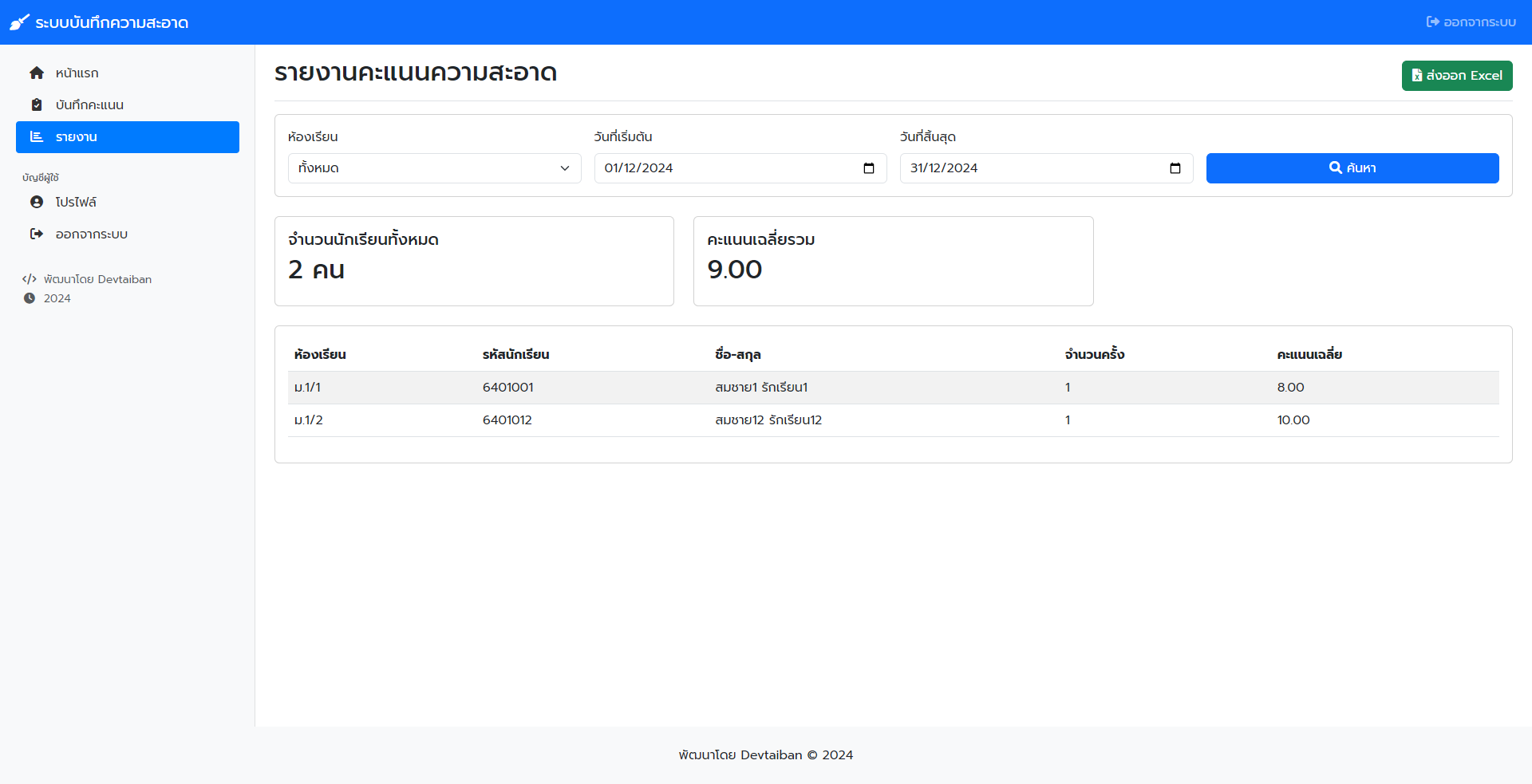Select โปรไฟล์ in the sidebar
The width and height of the screenshot is (1532, 784).
click(76, 203)
